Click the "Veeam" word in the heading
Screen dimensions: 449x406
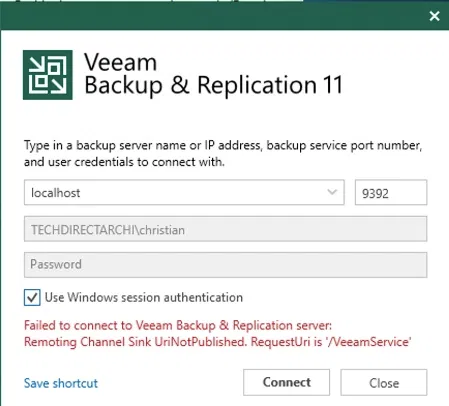[120, 62]
